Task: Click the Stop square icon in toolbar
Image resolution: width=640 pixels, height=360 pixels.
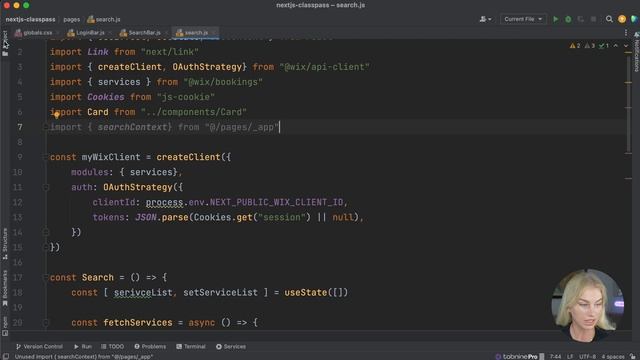Action: pos(593,19)
